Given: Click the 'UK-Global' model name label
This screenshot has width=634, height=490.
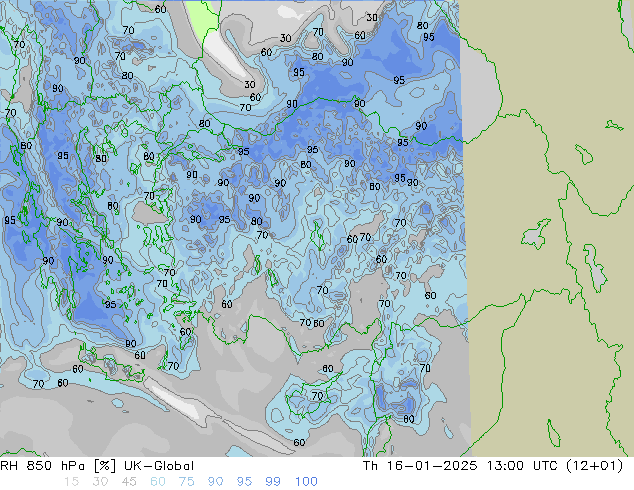Looking at the screenshot, I should [x=159, y=466].
